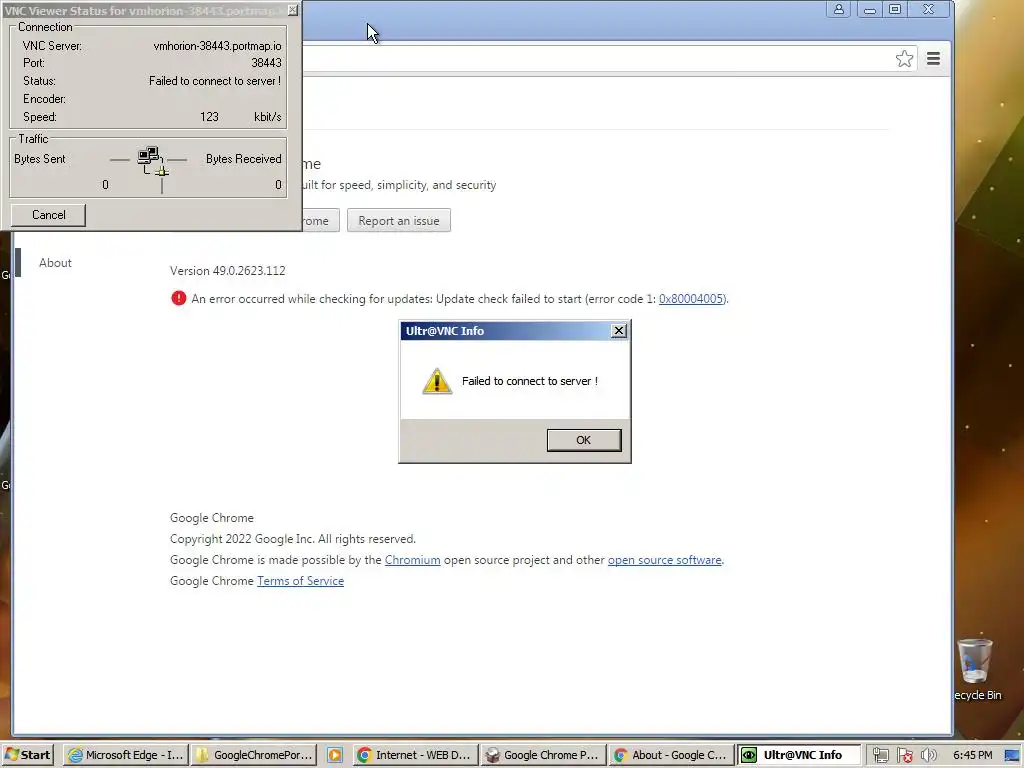The image size is (1024, 768).
Task: Click the warning triangle icon in the dialog
Action: [437, 381]
